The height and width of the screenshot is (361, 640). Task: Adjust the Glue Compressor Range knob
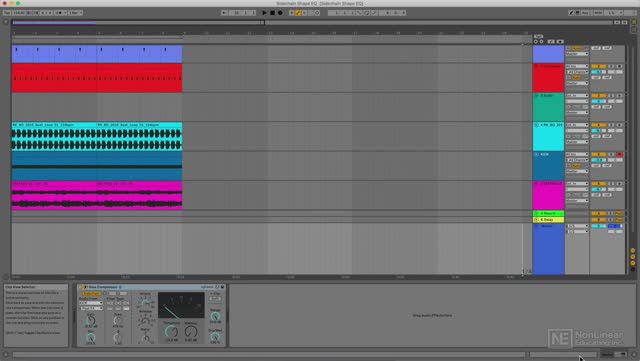[215, 316]
